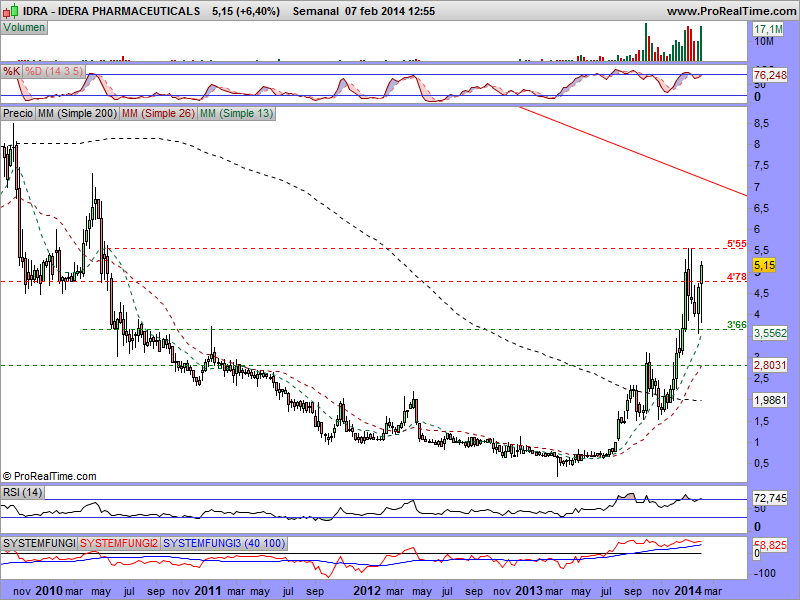Click the 5'55 resistance level label
The height and width of the screenshot is (600, 800).
click(736, 244)
